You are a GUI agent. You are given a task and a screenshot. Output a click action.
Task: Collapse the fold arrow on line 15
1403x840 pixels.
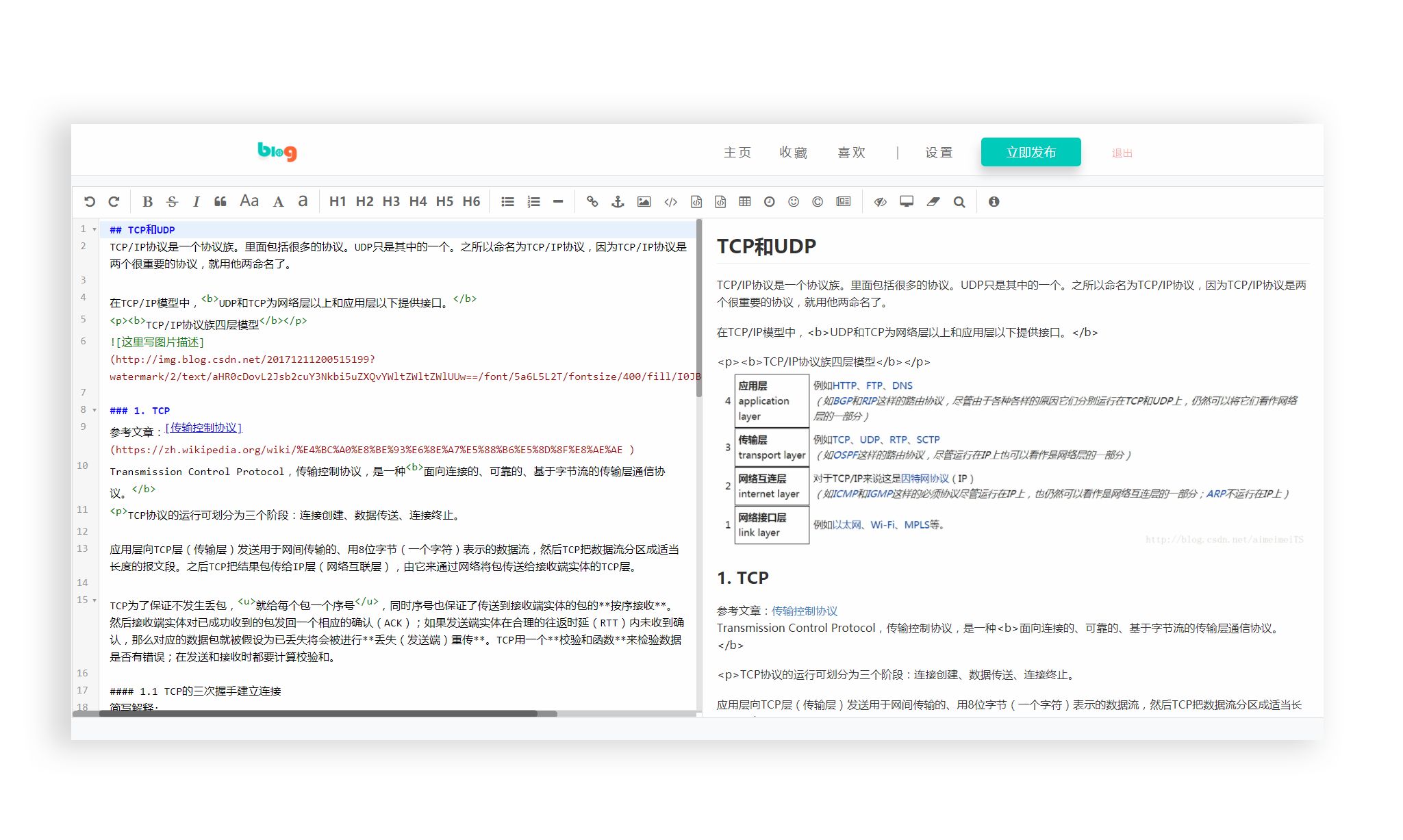pos(94,600)
